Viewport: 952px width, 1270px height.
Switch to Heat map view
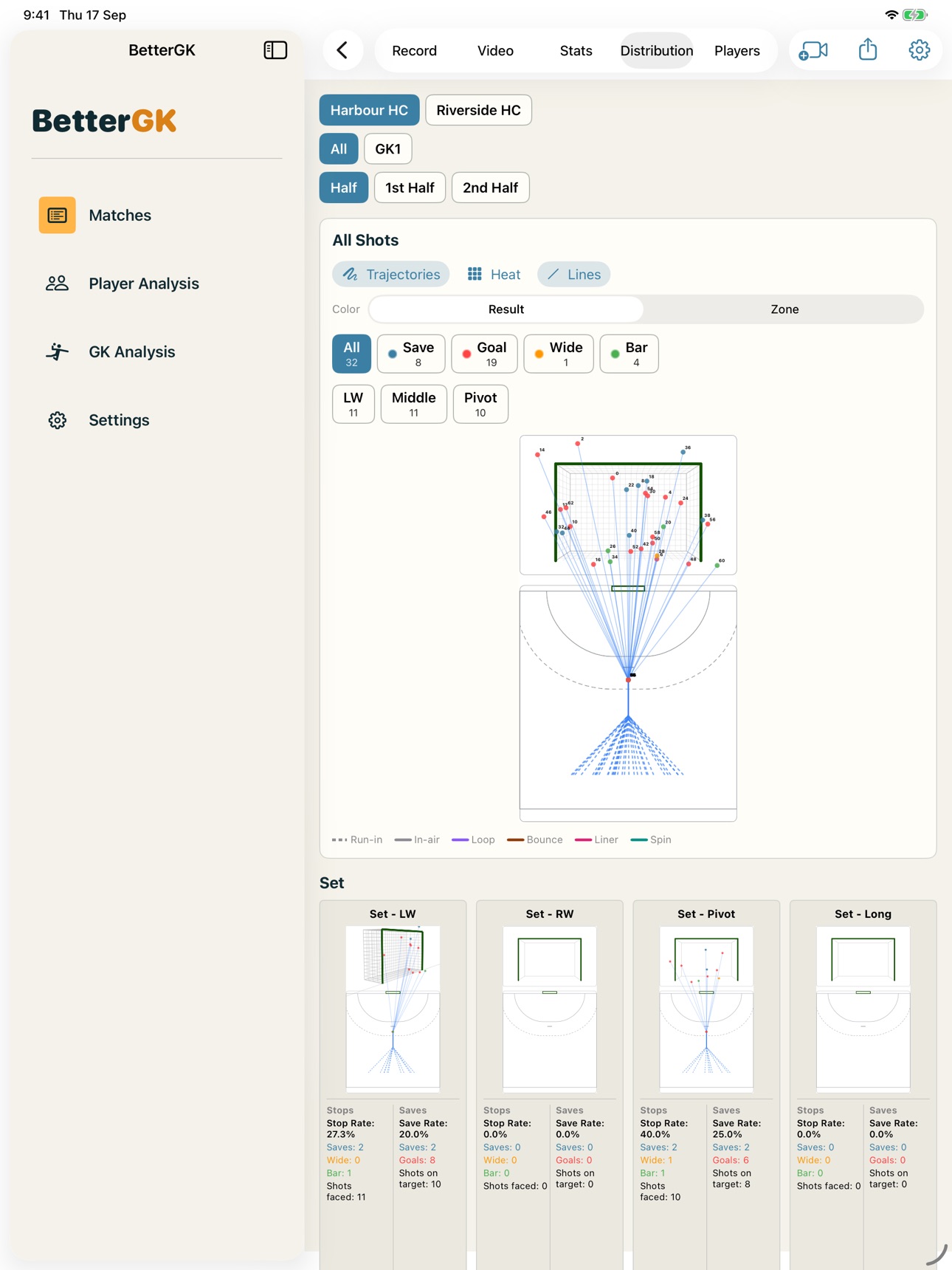click(x=494, y=274)
